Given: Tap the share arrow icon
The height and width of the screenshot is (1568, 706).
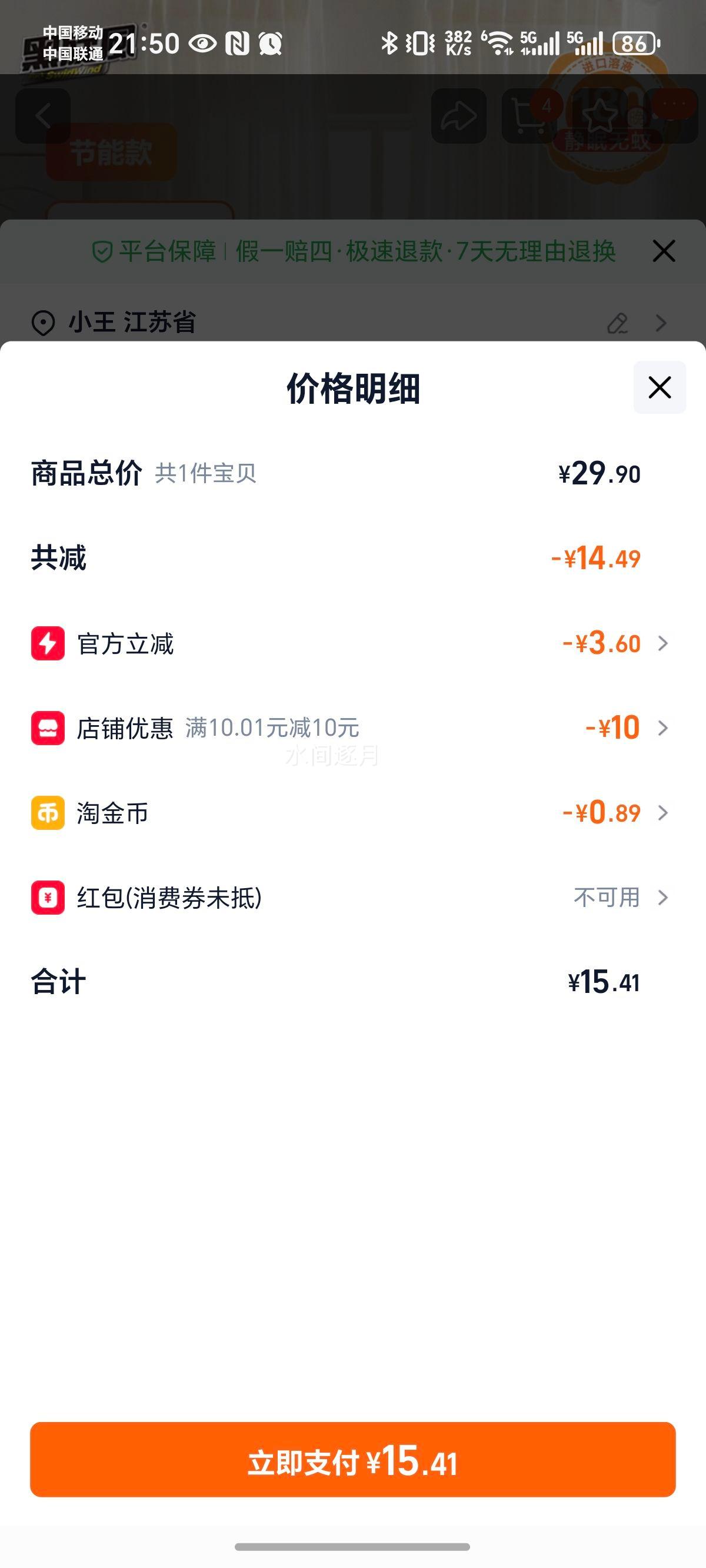Looking at the screenshot, I should pyautogui.click(x=458, y=115).
